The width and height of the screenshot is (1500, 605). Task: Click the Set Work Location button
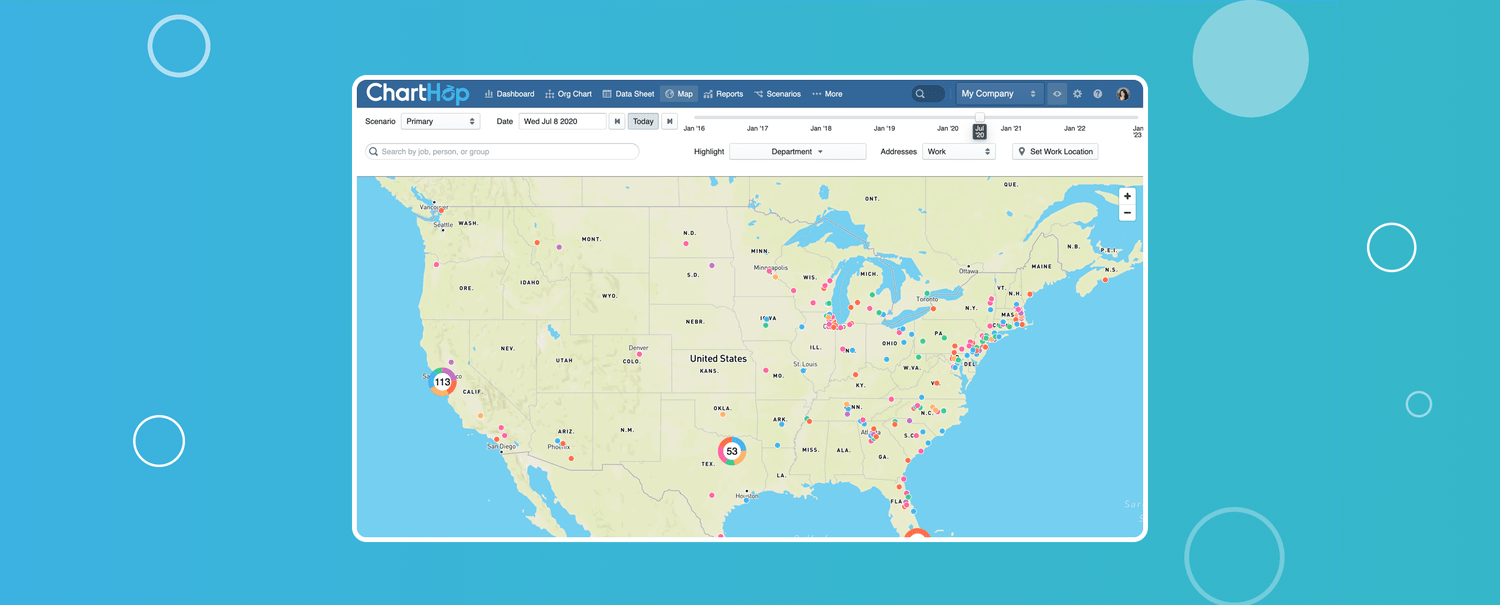tap(1055, 152)
